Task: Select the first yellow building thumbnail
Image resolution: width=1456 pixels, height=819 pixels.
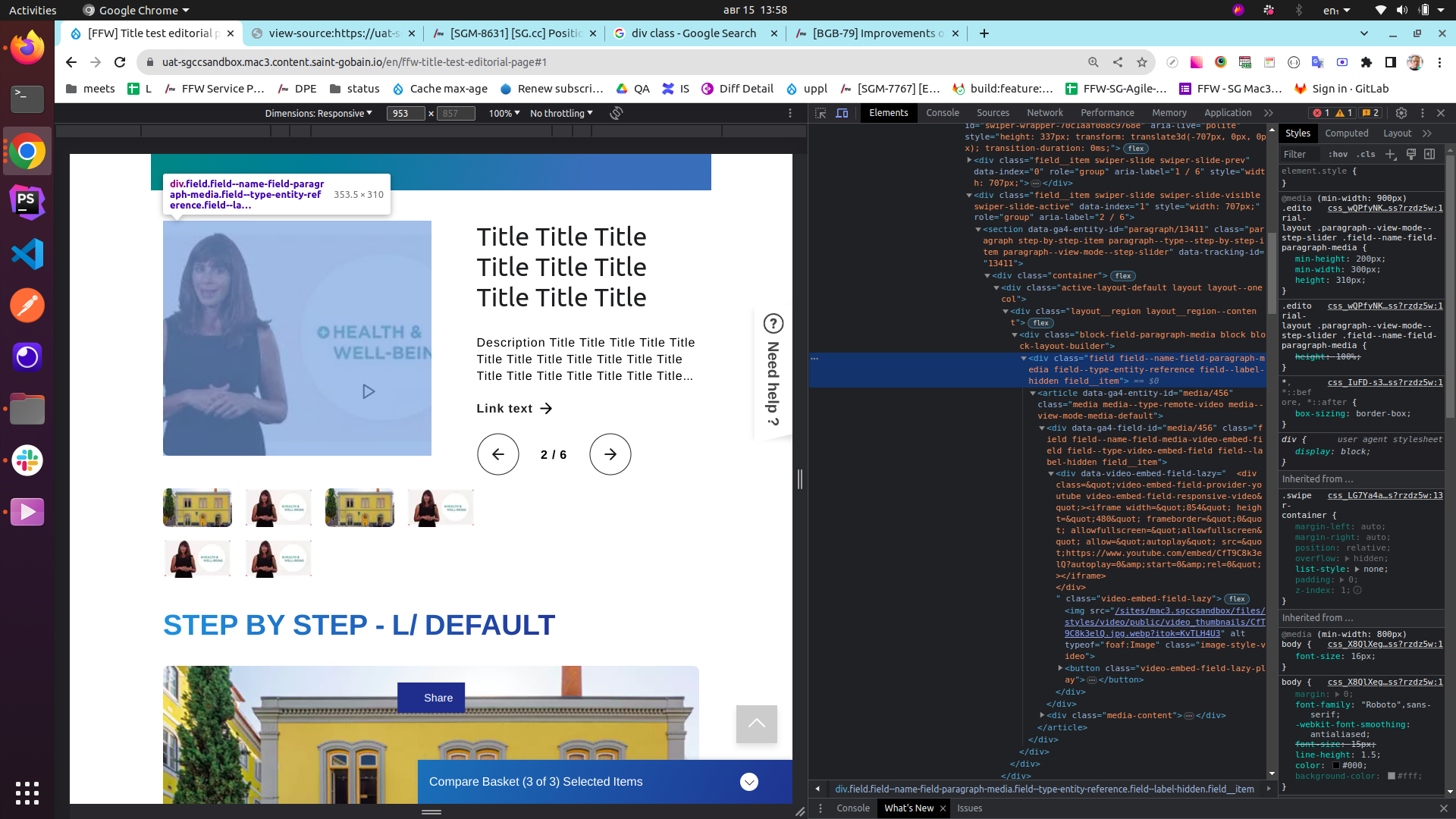Action: (x=197, y=507)
